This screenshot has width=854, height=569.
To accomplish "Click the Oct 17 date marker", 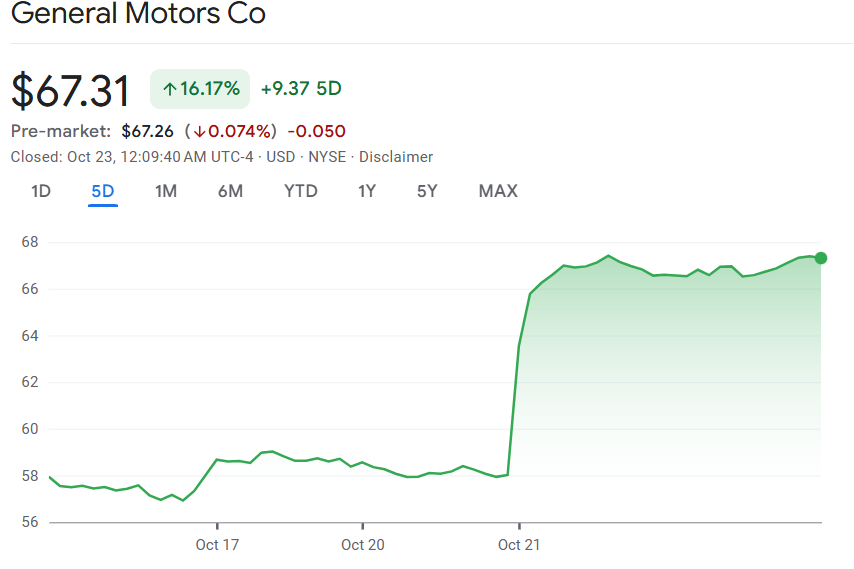I will pyautogui.click(x=217, y=545).
